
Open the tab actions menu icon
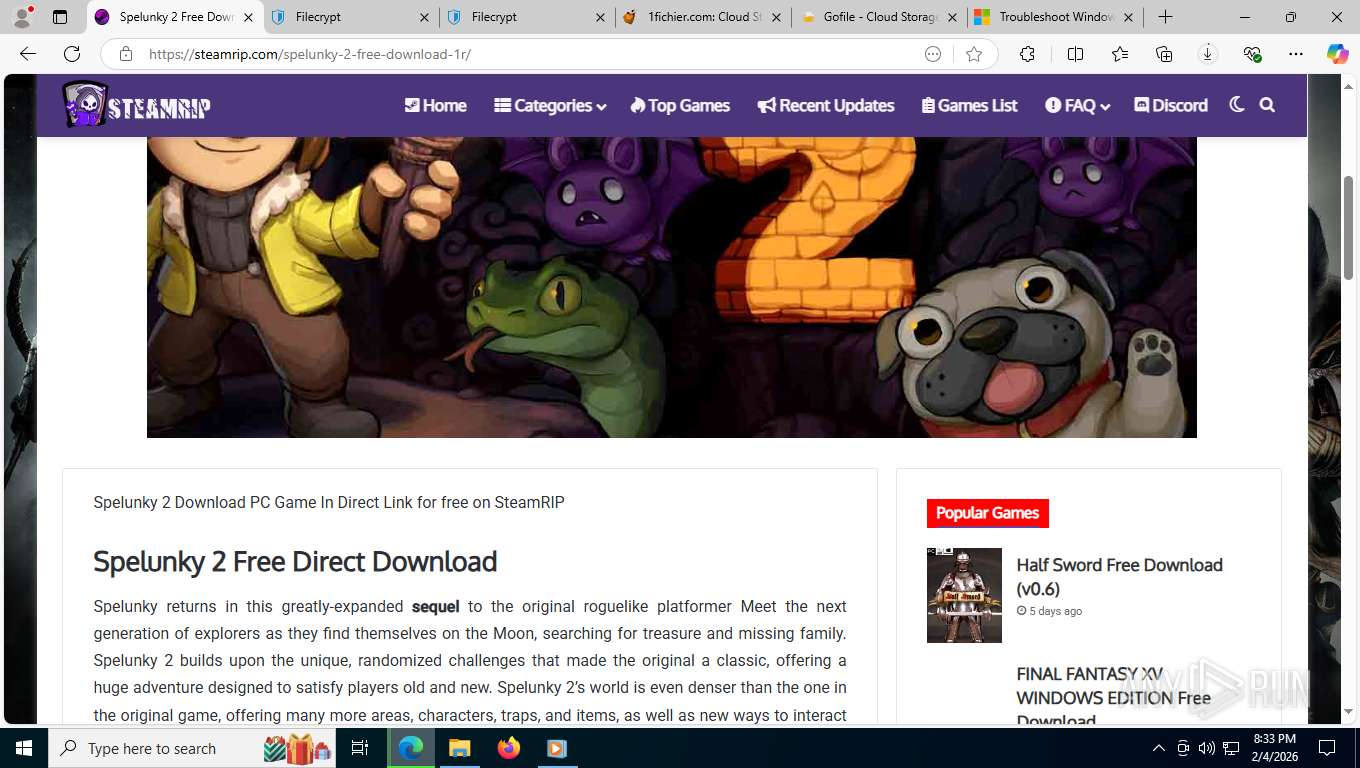(x=60, y=17)
